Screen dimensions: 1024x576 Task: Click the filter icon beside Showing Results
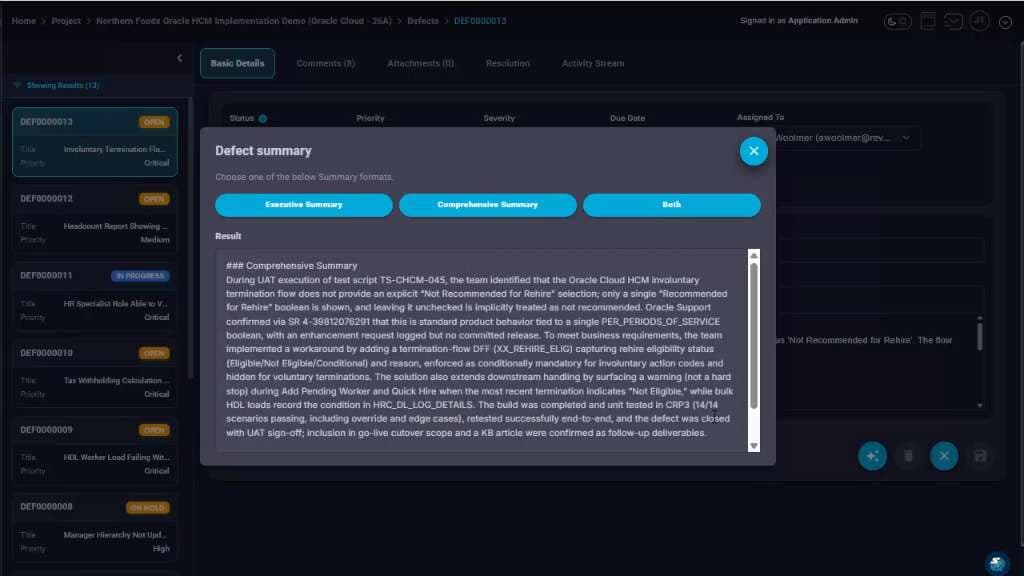pos(18,86)
